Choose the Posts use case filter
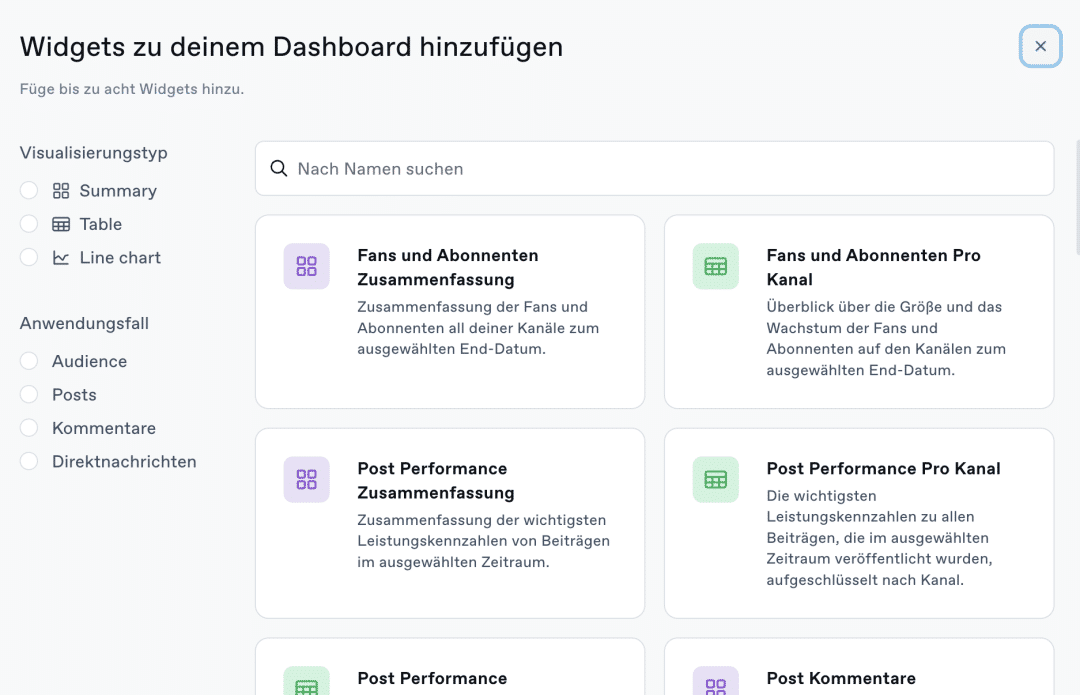This screenshot has height=695, width=1080. coord(29,395)
